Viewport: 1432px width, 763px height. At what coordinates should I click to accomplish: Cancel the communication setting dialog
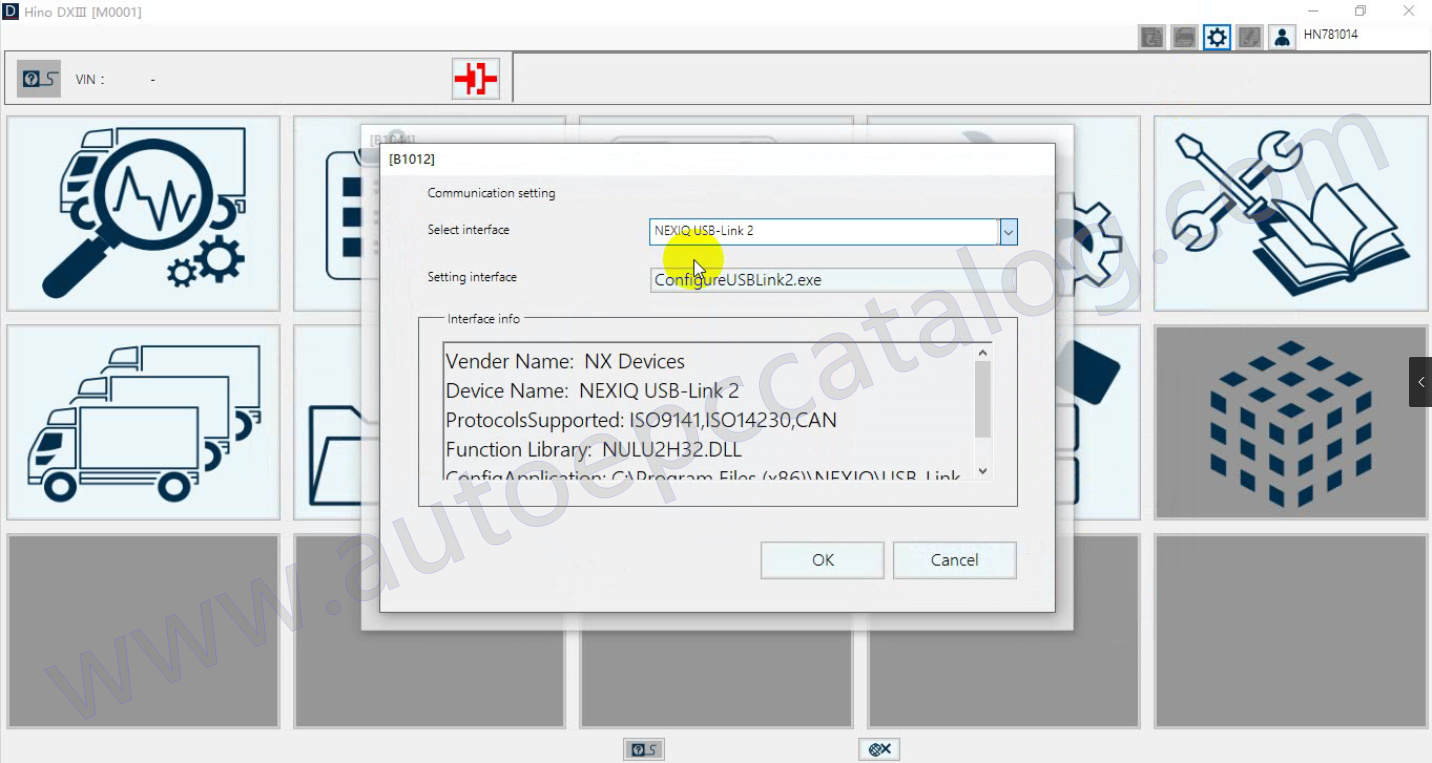[x=954, y=560]
